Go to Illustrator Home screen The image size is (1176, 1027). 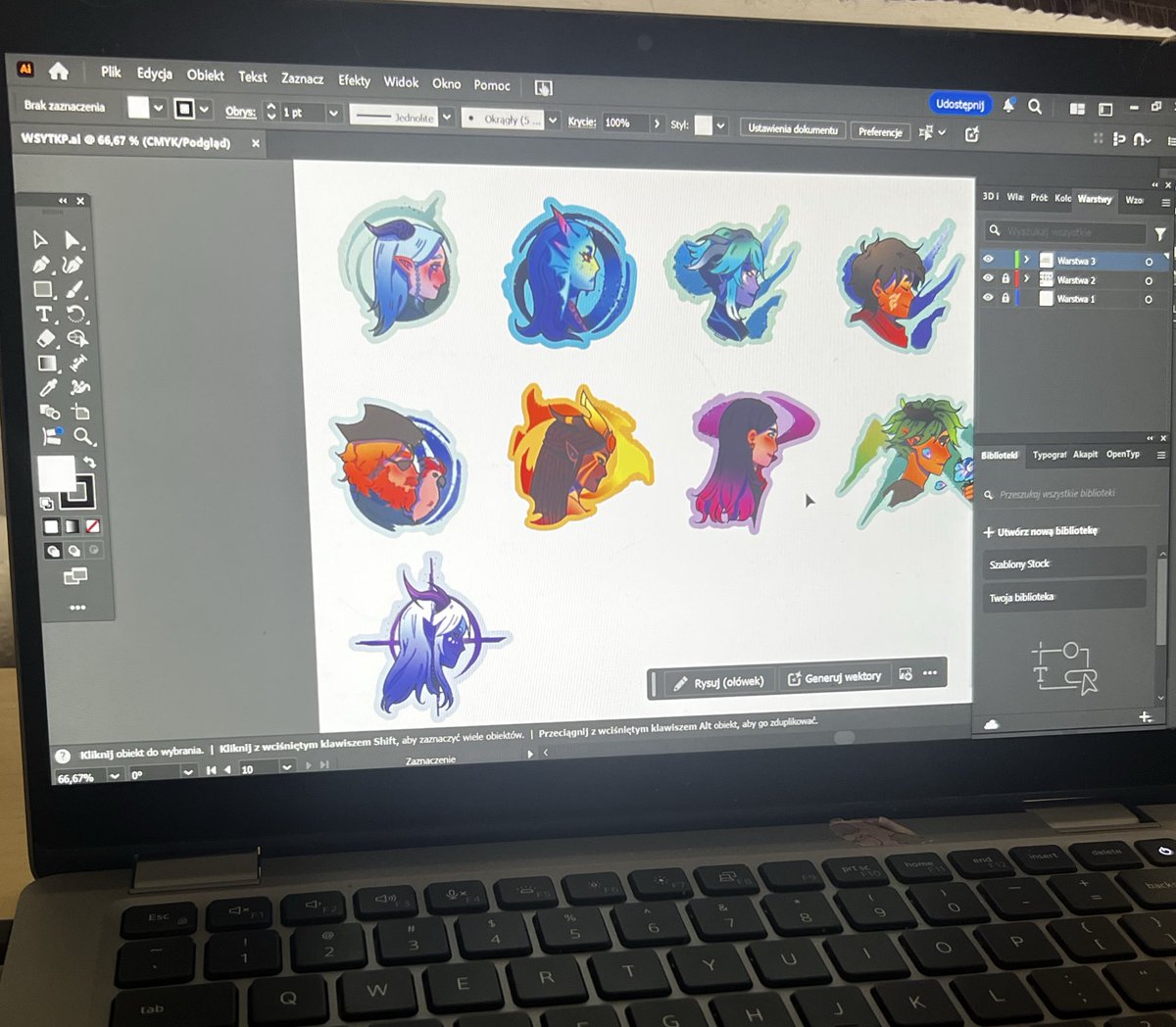(x=59, y=71)
